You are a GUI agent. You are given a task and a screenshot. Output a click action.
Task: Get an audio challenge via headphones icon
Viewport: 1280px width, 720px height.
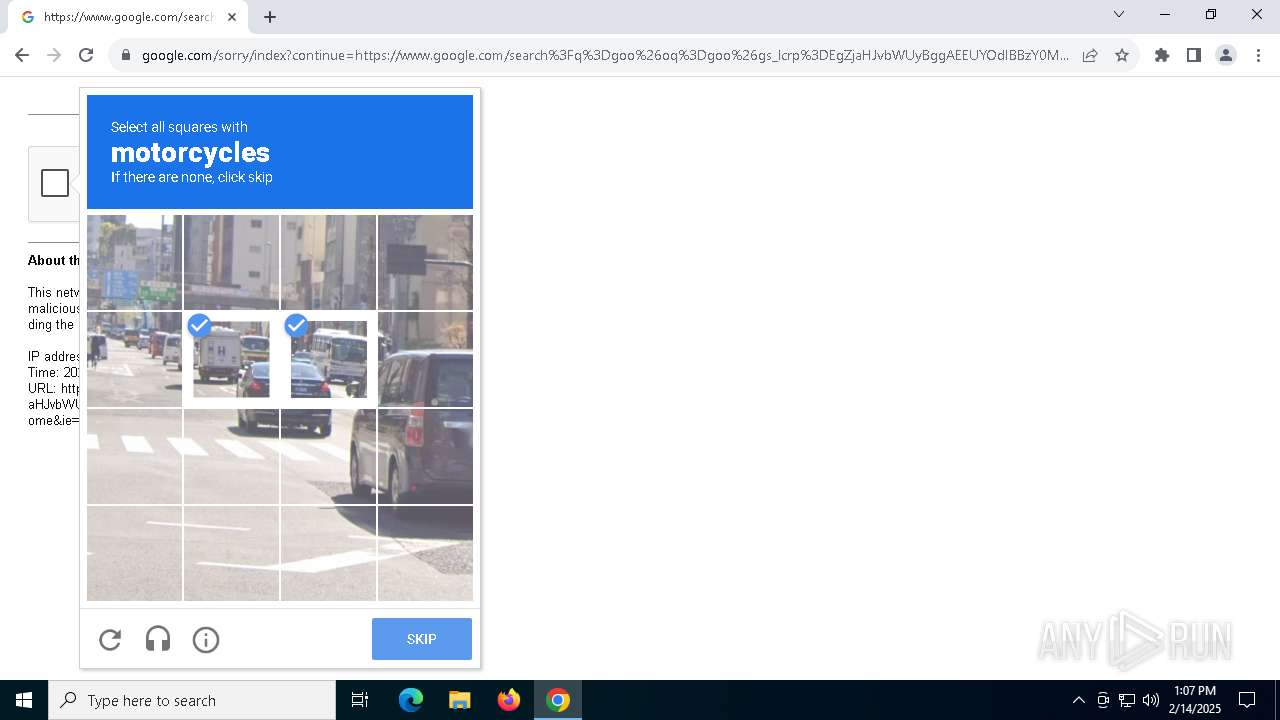(158, 639)
